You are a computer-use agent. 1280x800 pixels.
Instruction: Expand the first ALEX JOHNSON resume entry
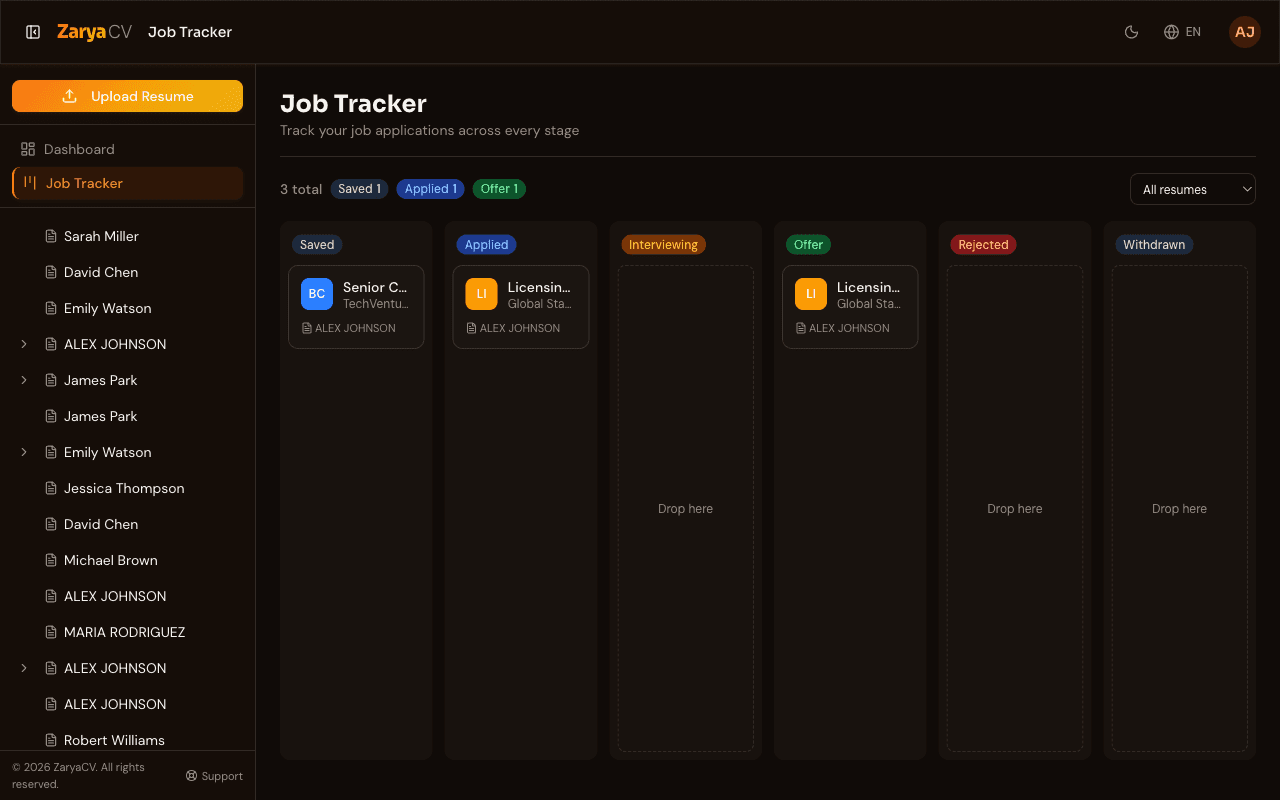tap(24, 343)
